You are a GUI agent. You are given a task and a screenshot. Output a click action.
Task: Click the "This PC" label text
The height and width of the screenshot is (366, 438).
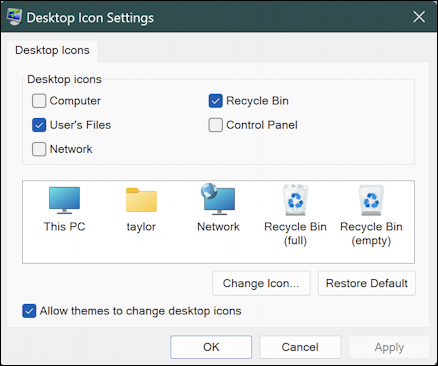coord(64,227)
